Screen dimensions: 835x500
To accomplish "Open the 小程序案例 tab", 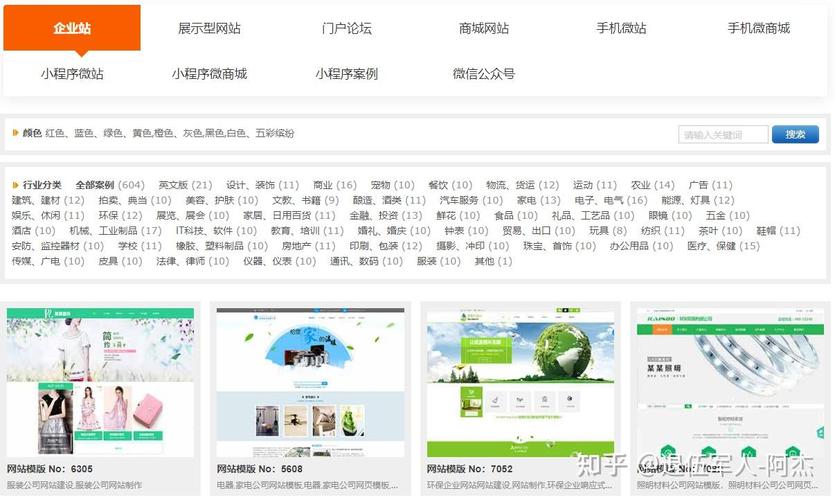I will (x=347, y=73).
